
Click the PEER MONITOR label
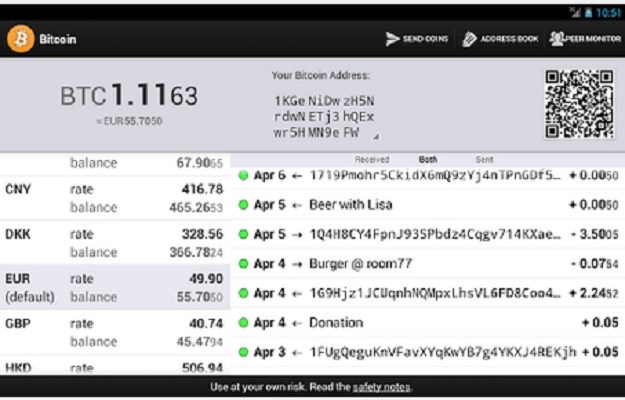(594, 39)
